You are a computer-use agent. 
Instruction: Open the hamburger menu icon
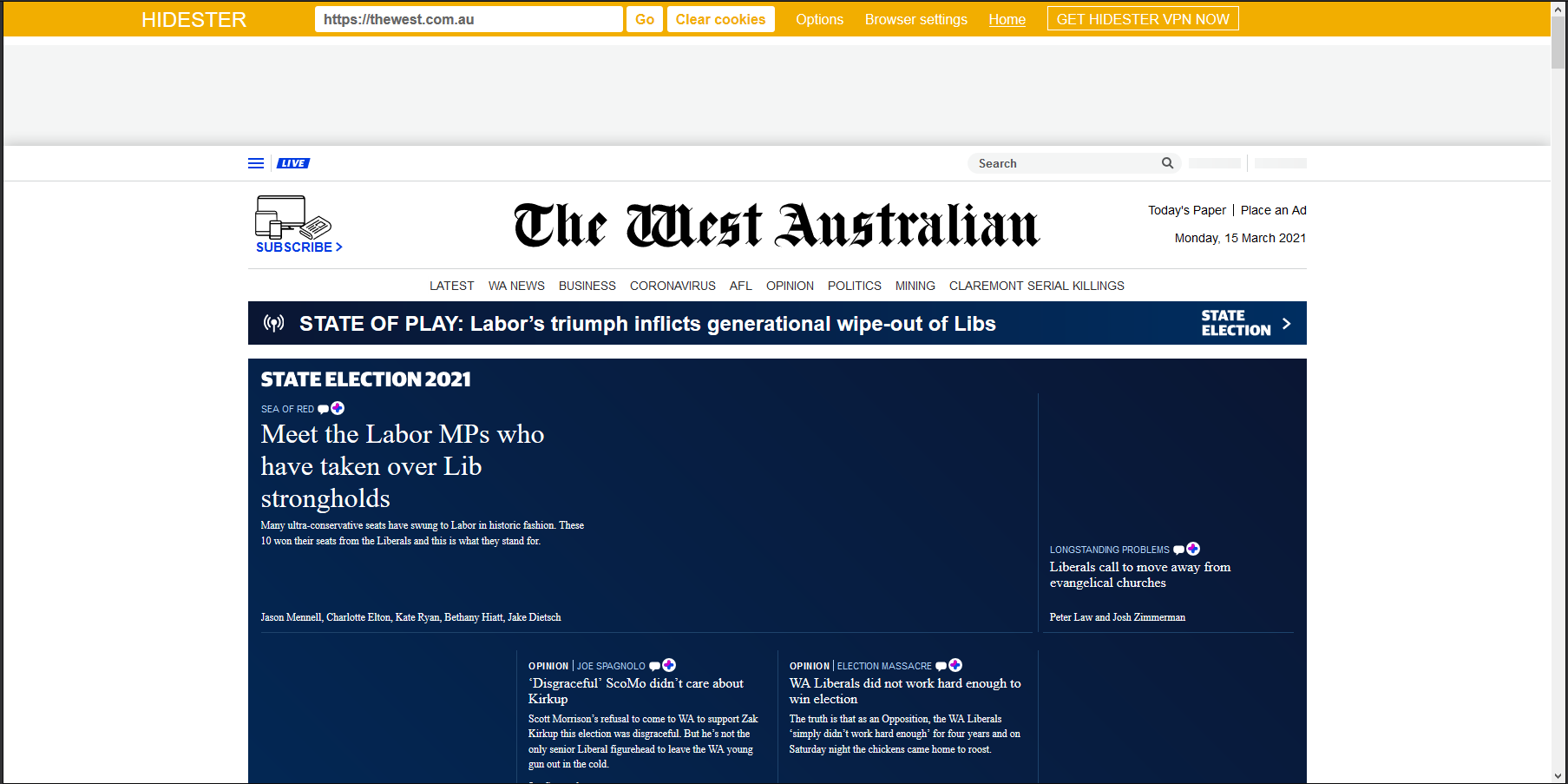(x=256, y=163)
